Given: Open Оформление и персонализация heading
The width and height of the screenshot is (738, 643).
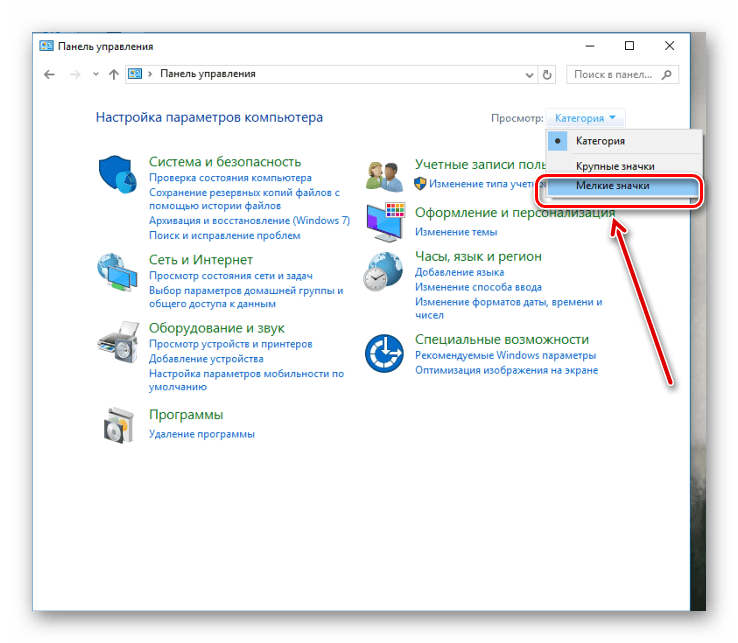Looking at the screenshot, I should [x=515, y=213].
